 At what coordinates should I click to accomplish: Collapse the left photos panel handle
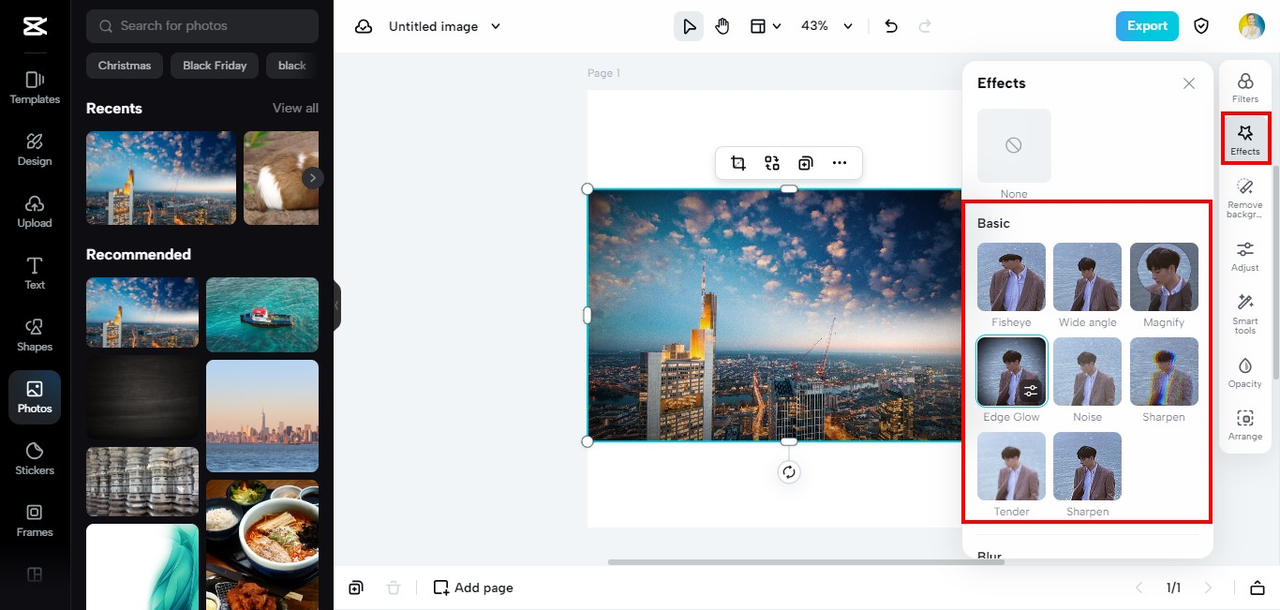point(337,305)
